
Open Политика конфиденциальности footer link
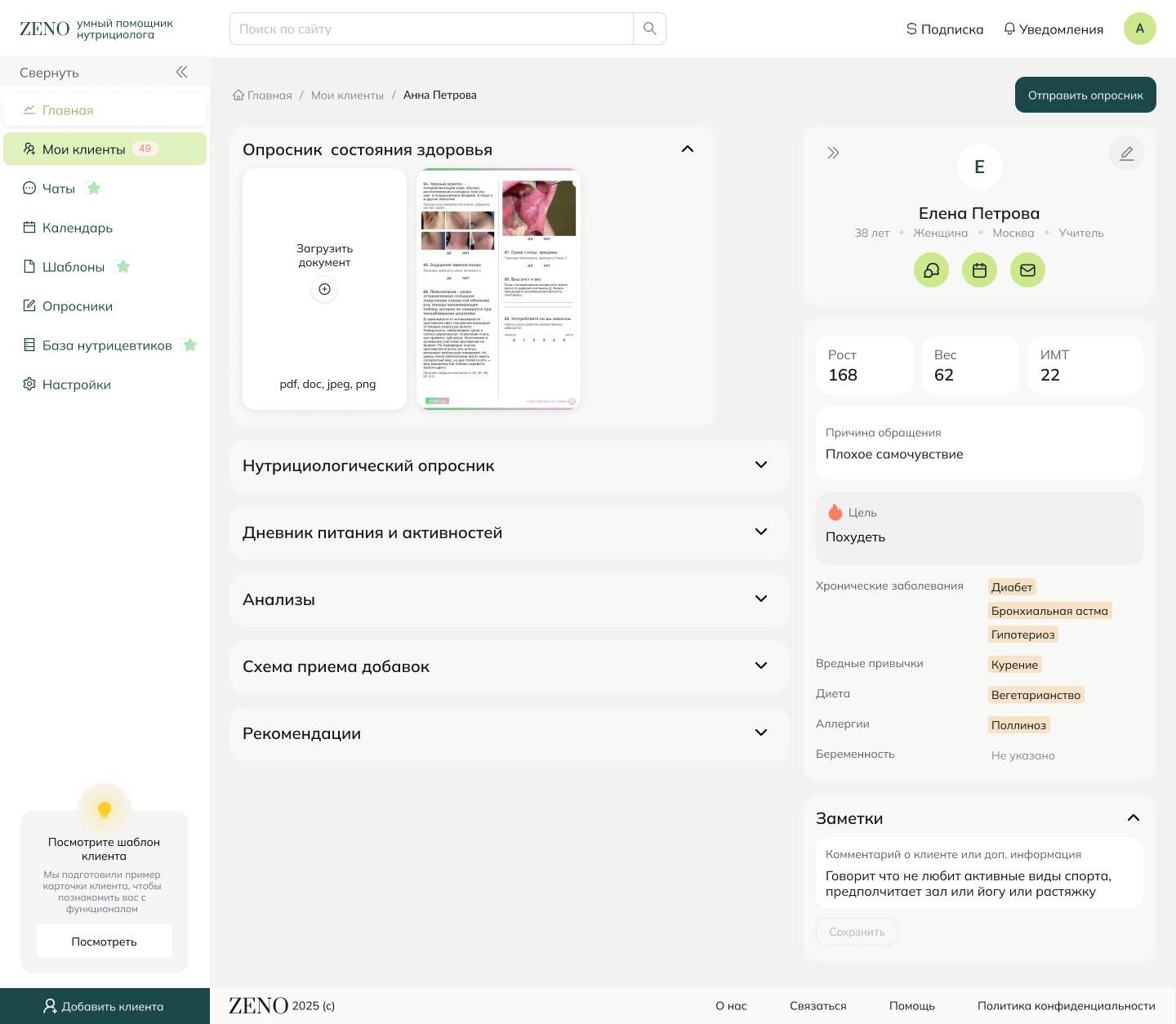click(1067, 1006)
